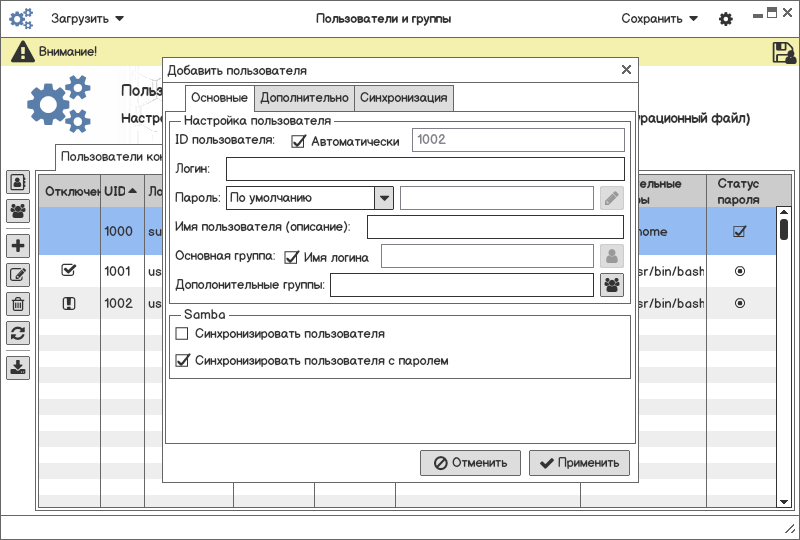Screen dimensions: 800x540
Task: Click the warning icon in row 1002
Action: coord(69,304)
